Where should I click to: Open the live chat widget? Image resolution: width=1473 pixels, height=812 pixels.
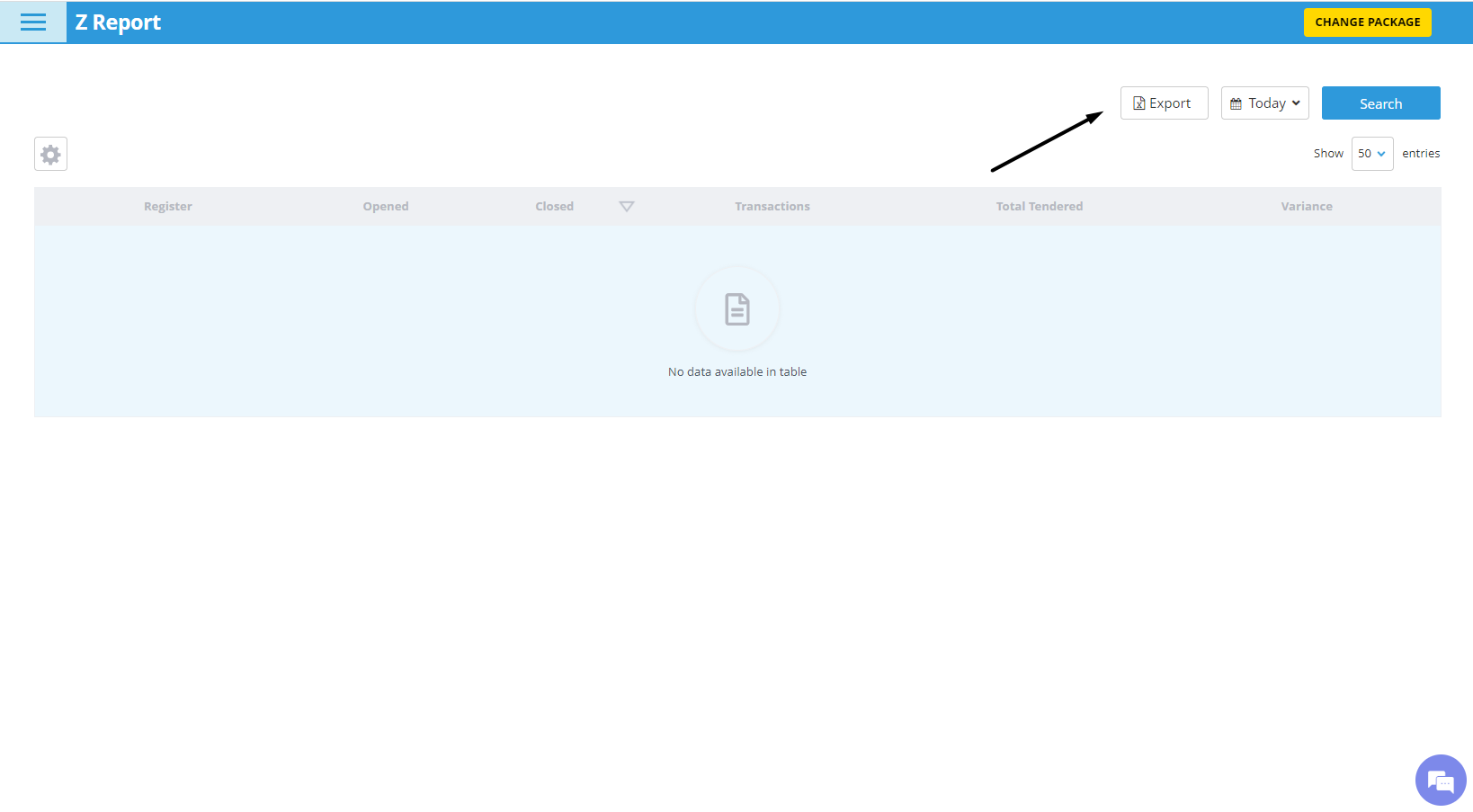1441,780
